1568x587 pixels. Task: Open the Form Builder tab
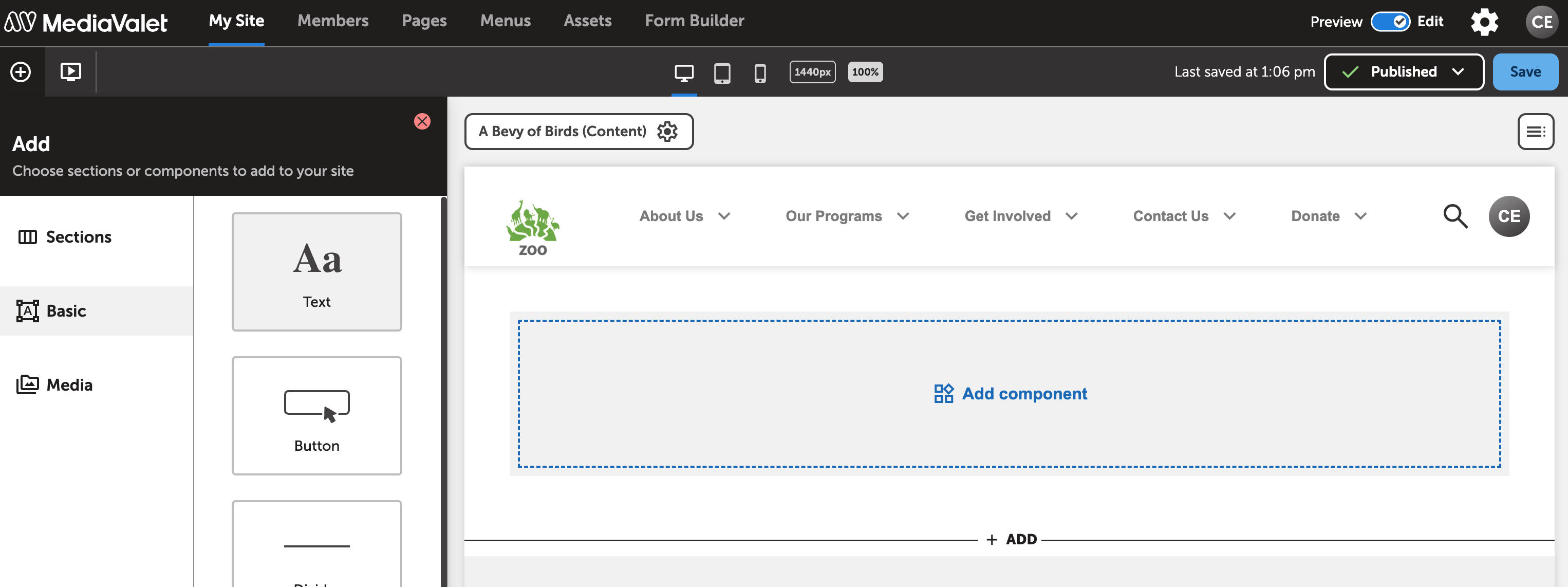point(695,21)
